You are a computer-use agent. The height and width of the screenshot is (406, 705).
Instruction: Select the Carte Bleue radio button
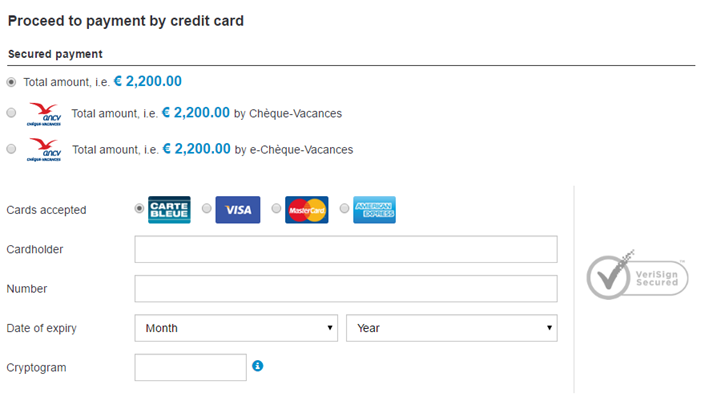click(139, 209)
